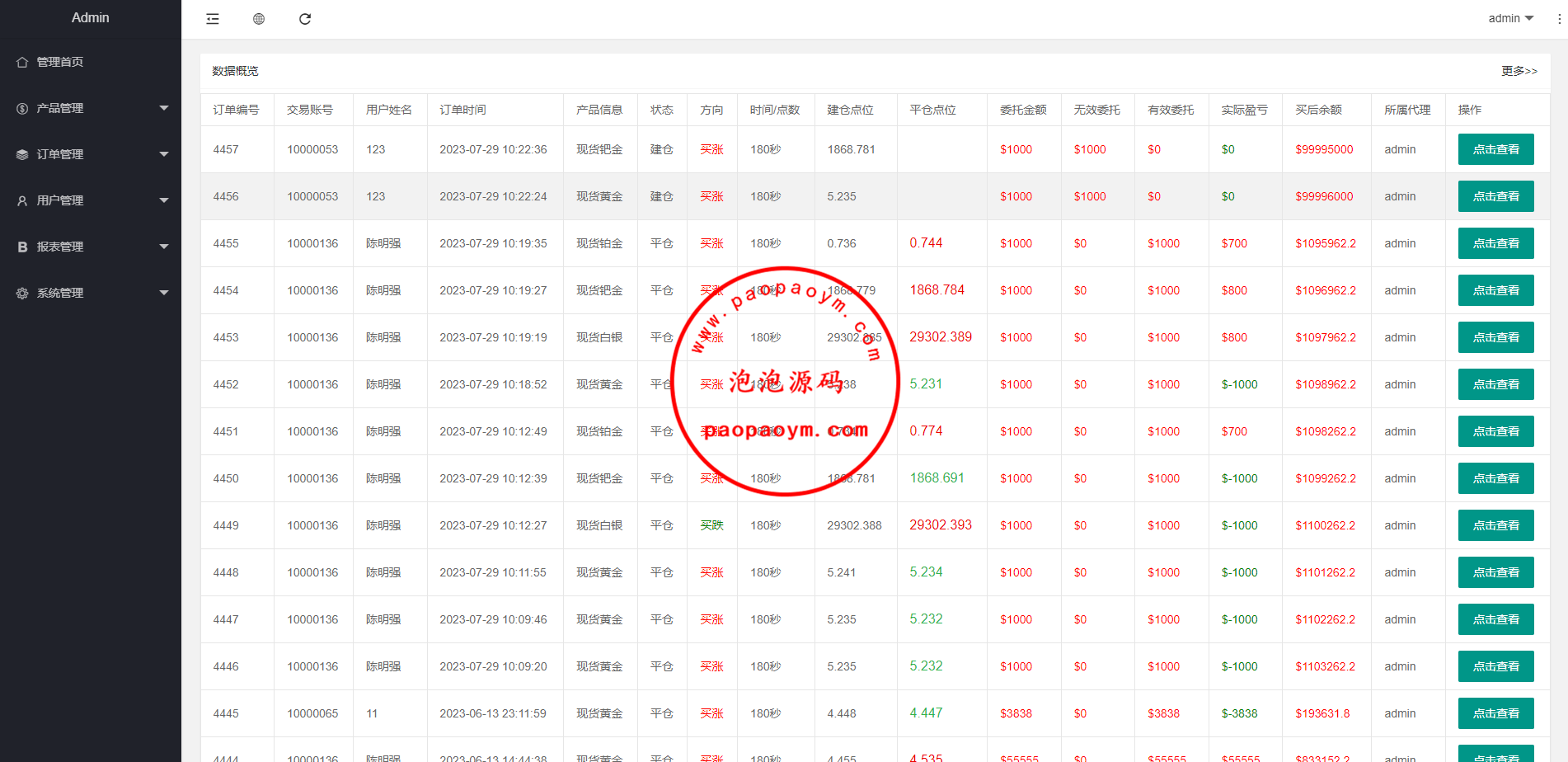The width and height of the screenshot is (1568, 762).
Task: Open the vertical more-options dots icon
Action: click(x=1559, y=19)
